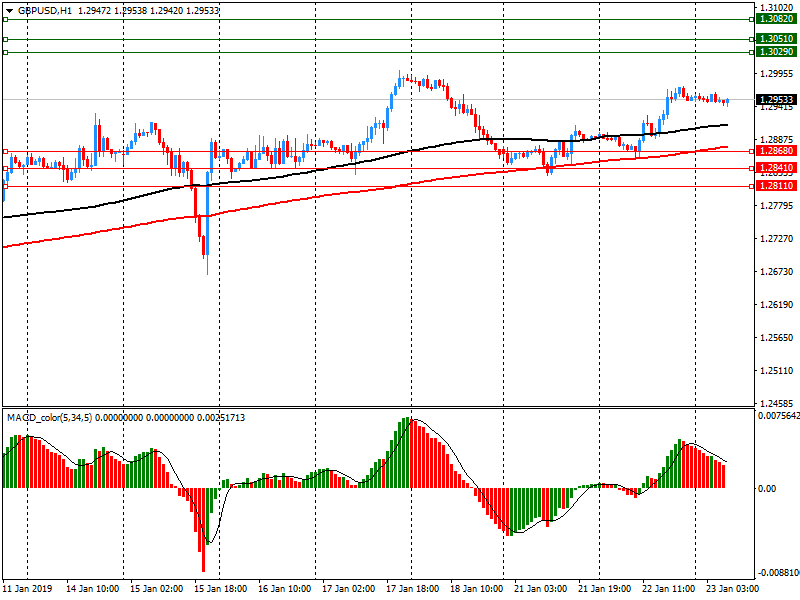Select left handle of 1.28410 red line
The image size is (800, 600).
pyautogui.click(x=5, y=168)
